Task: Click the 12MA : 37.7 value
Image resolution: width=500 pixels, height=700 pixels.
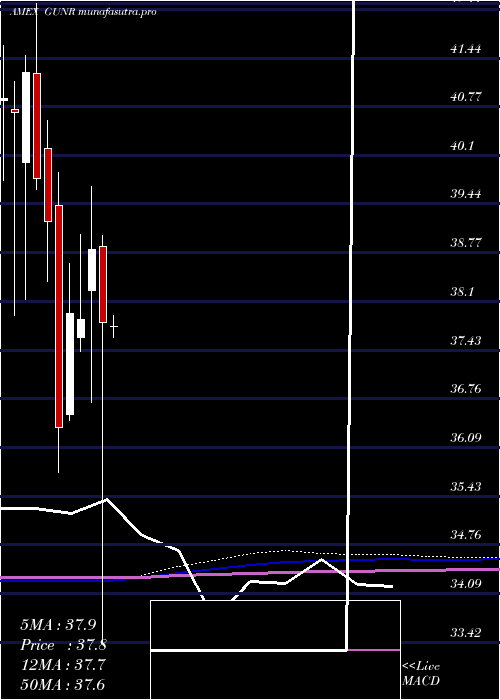Action: [62, 665]
